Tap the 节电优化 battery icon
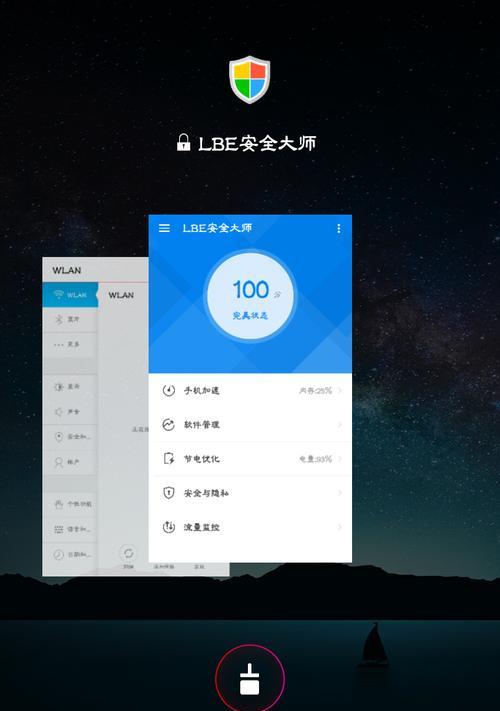This screenshot has width=500, height=711. point(169,458)
